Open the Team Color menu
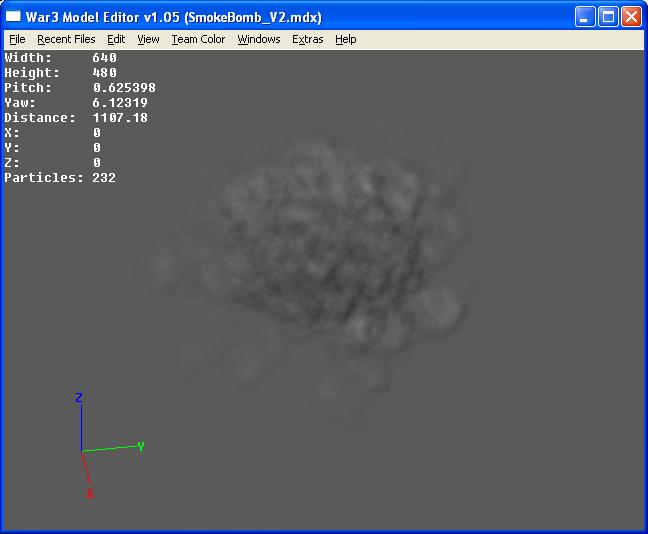This screenshot has width=648, height=534. coord(198,39)
